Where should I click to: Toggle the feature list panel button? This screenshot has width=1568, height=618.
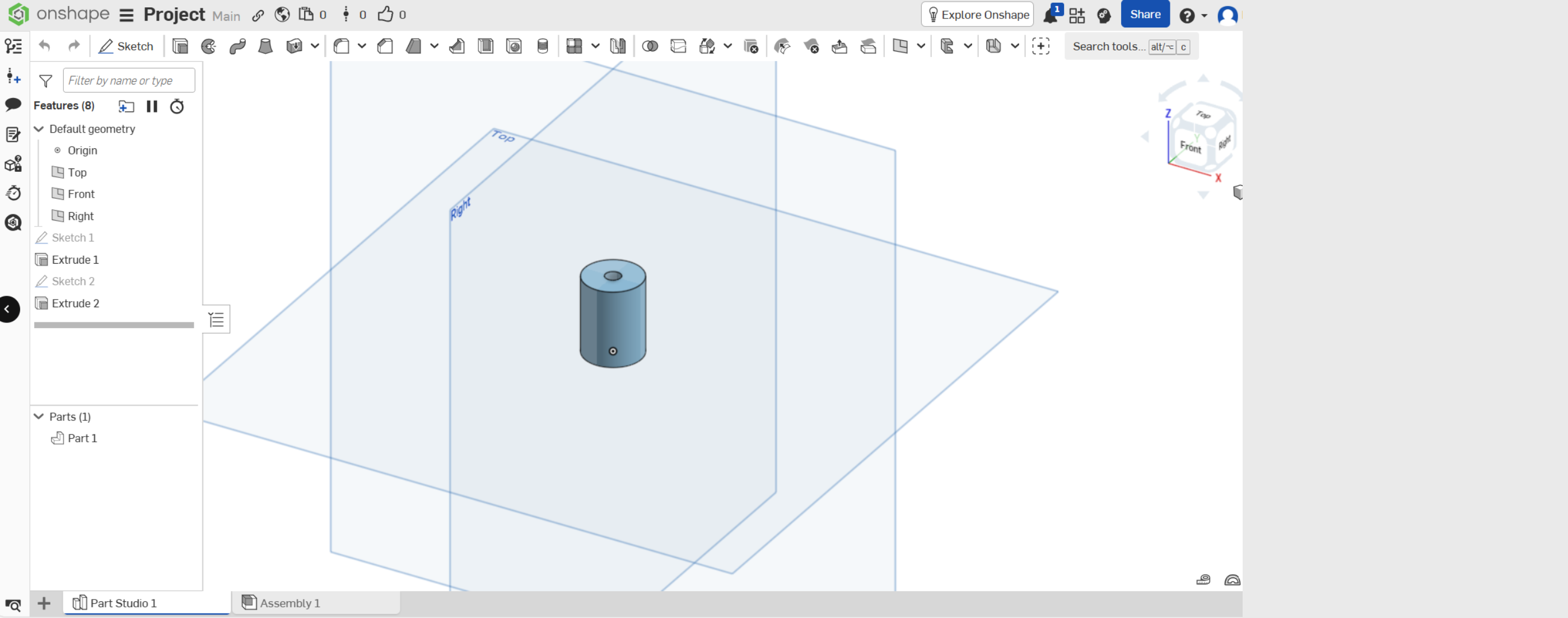pos(216,319)
